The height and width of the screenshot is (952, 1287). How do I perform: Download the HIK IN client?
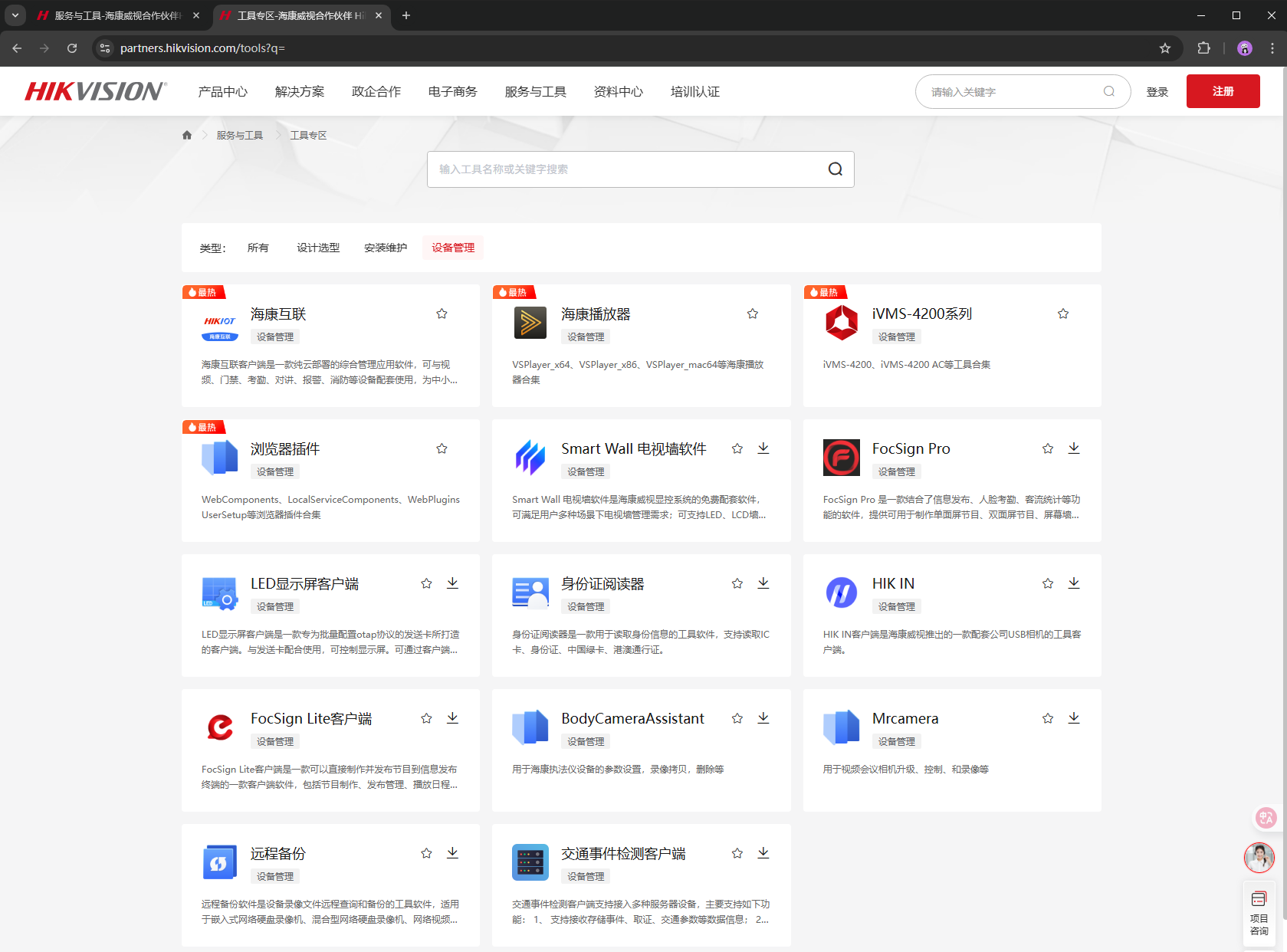point(1074,583)
